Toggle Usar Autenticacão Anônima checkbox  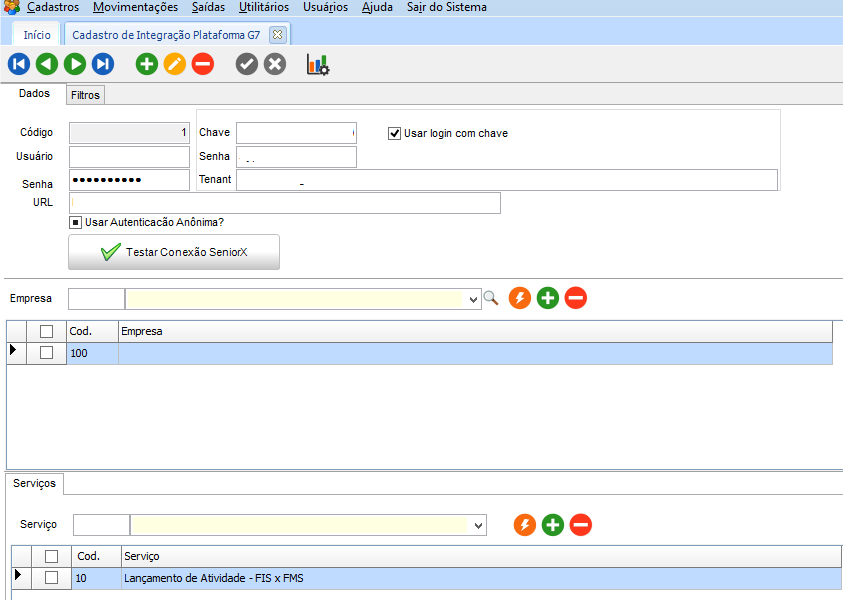click(x=75, y=222)
